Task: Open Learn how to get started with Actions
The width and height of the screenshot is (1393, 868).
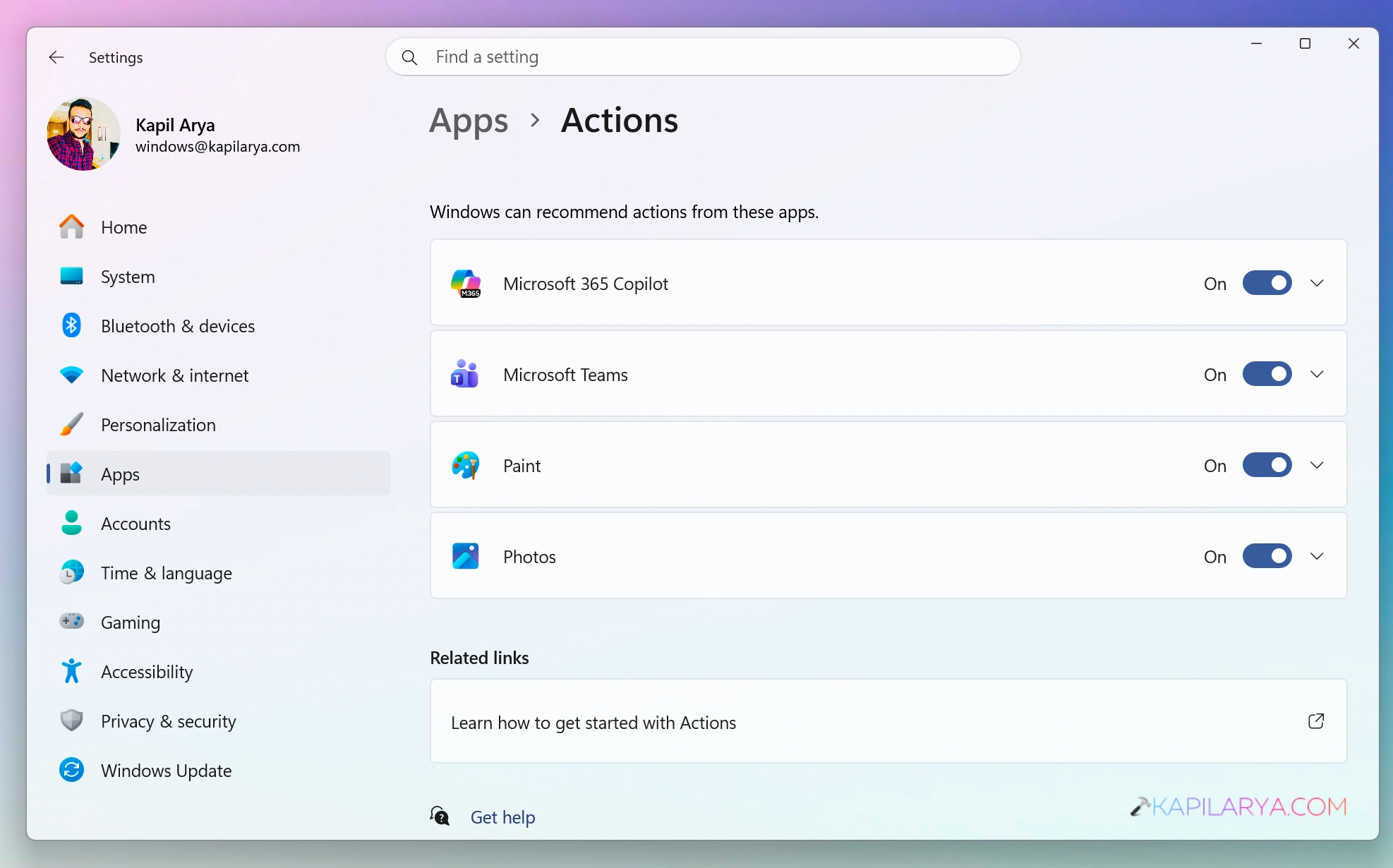Action: [x=888, y=721]
